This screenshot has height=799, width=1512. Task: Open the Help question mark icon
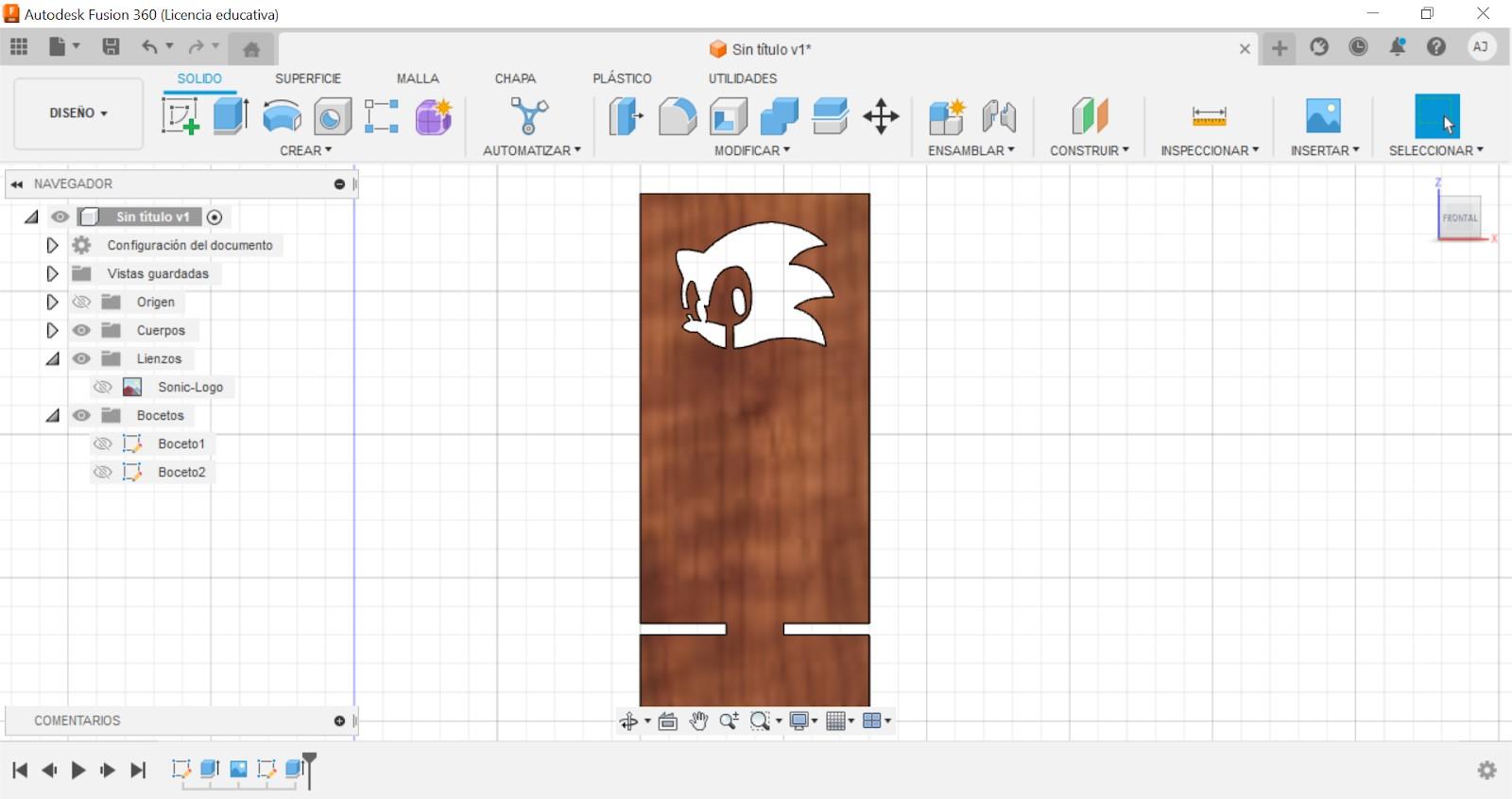tap(1436, 47)
